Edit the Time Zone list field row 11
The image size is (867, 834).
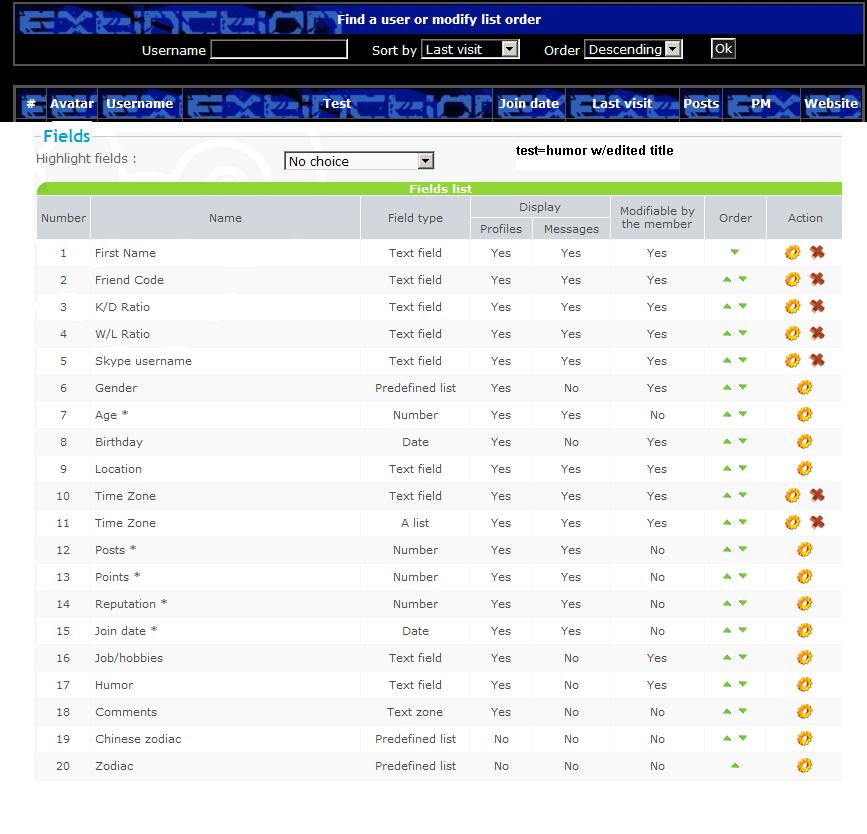[x=792, y=523]
